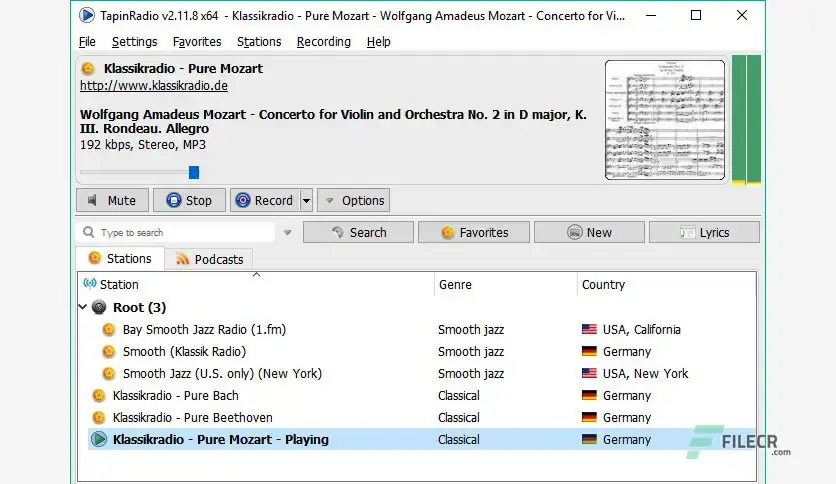Switch to the Podcasts tab
The width and height of the screenshot is (836, 484).
pyautogui.click(x=209, y=260)
